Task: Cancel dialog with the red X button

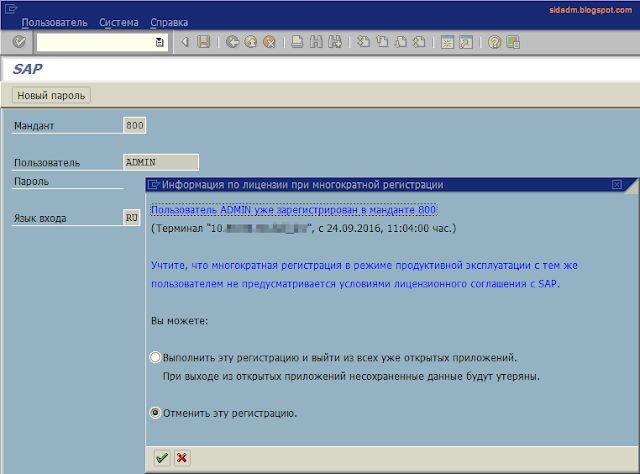Action: click(182, 458)
